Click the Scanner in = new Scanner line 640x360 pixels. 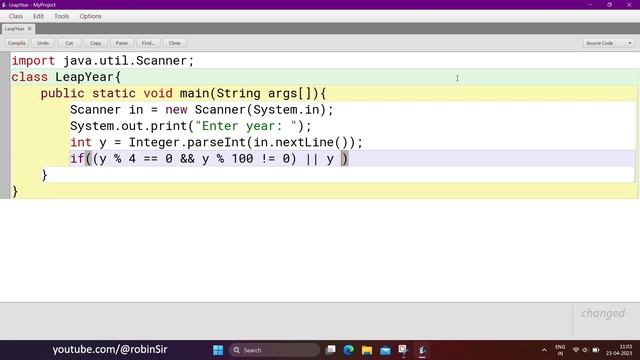202,110
